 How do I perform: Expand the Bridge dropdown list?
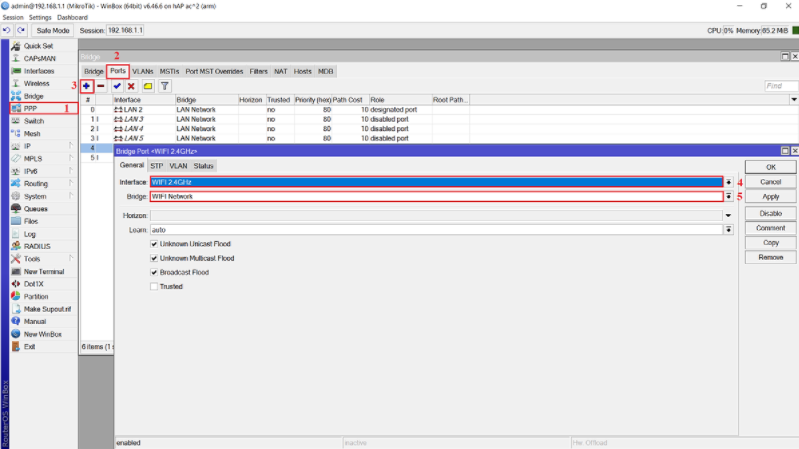pos(728,197)
